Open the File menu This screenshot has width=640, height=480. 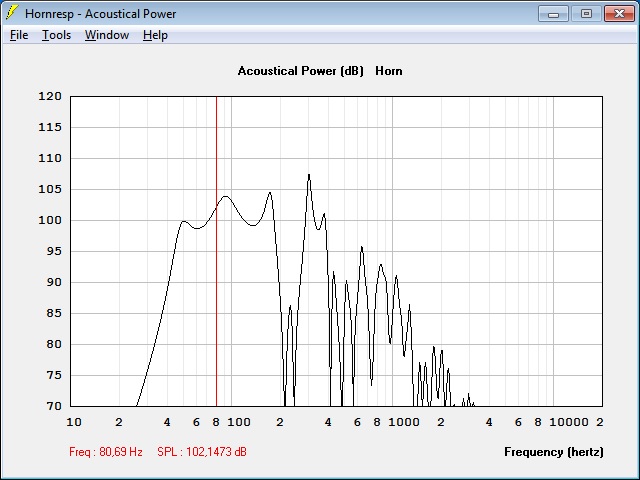click(19, 35)
